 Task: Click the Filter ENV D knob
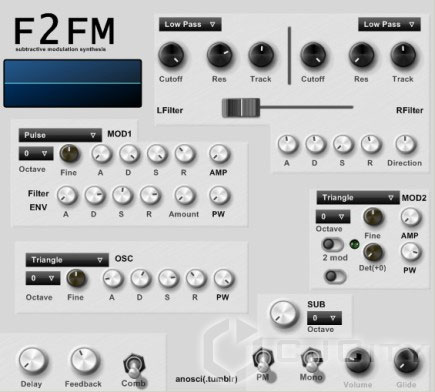click(94, 195)
